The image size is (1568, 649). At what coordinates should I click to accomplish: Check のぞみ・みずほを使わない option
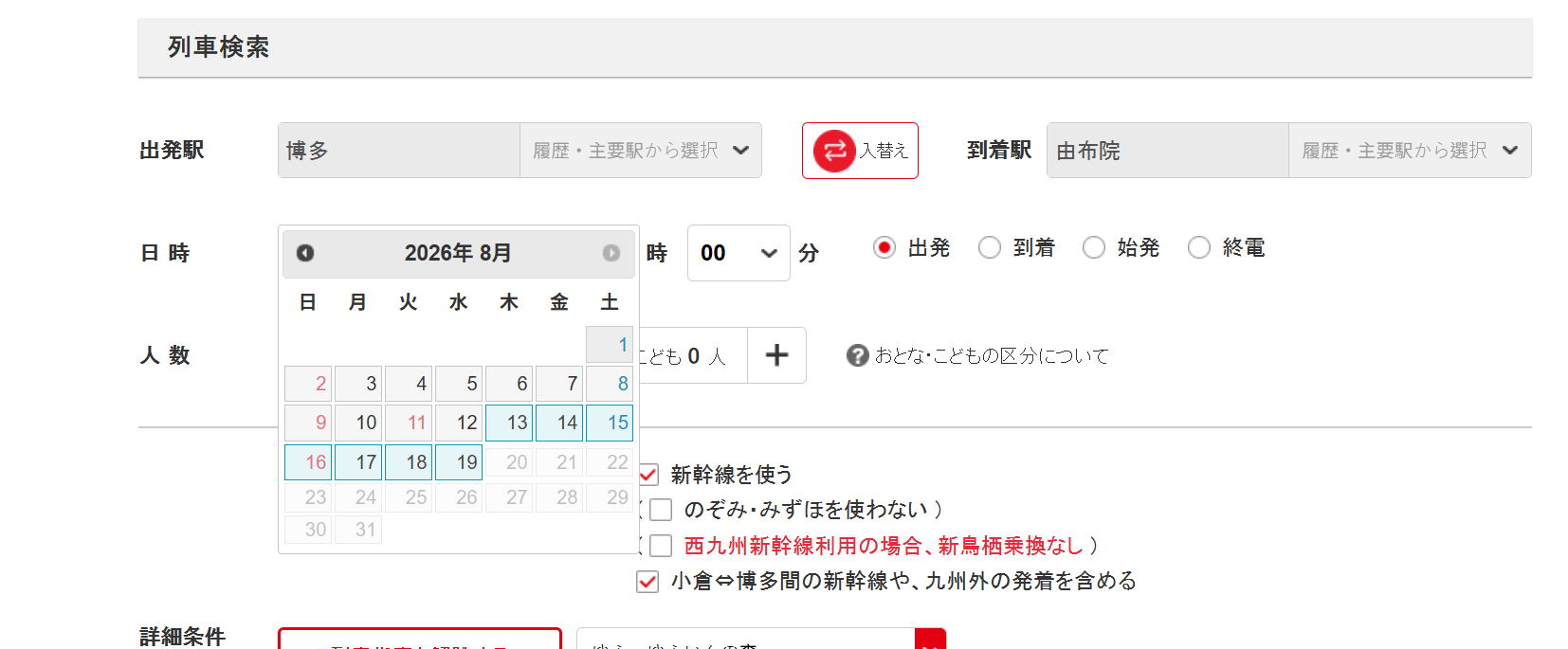(661, 510)
